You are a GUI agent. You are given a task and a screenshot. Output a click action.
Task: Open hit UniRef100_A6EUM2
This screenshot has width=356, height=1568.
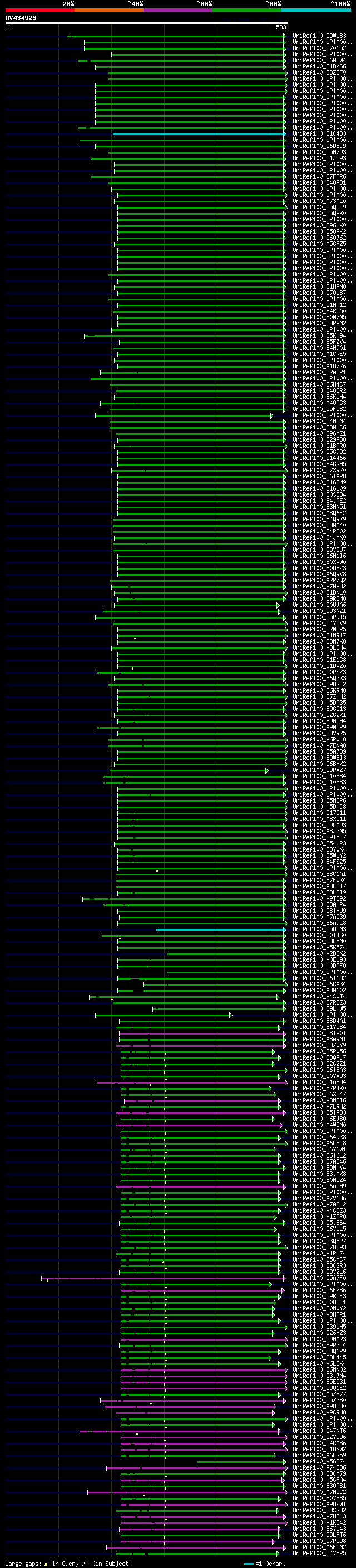click(319, 1547)
